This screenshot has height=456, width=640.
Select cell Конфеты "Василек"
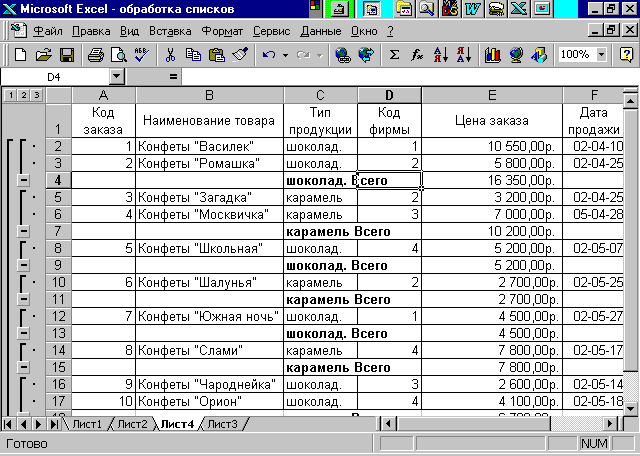[x=209, y=146]
